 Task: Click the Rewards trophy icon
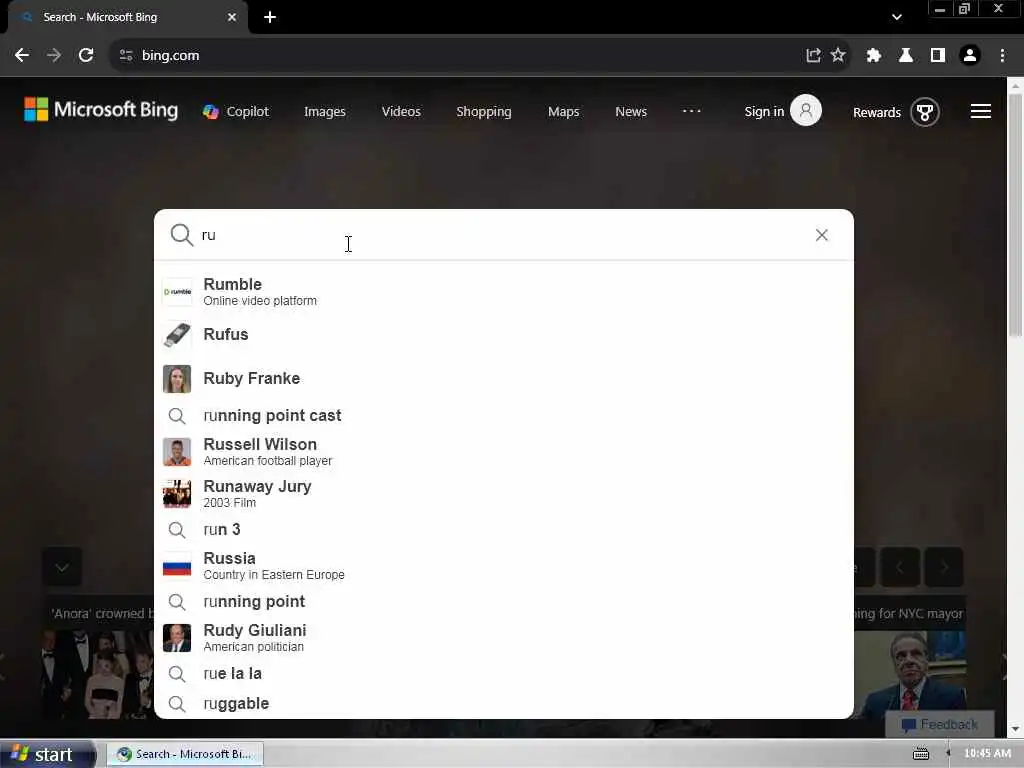tap(925, 112)
